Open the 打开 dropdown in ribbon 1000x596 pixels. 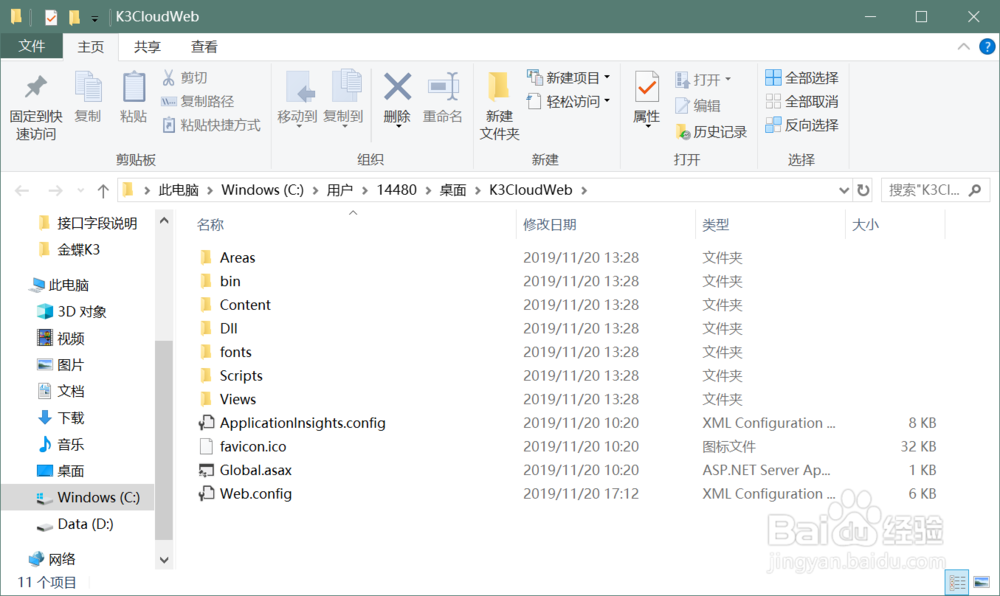click(703, 80)
